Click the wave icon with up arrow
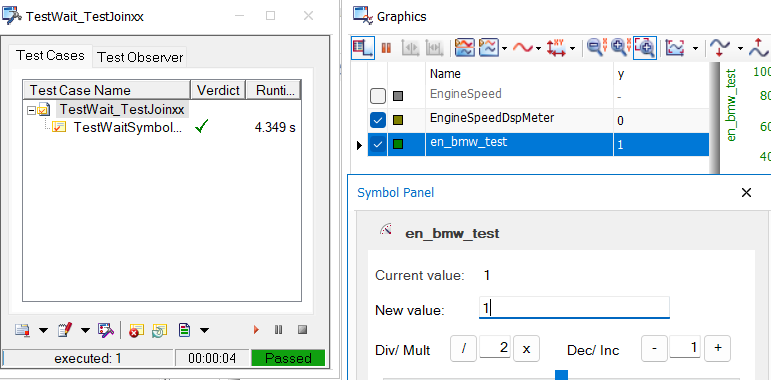 coord(759,48)
